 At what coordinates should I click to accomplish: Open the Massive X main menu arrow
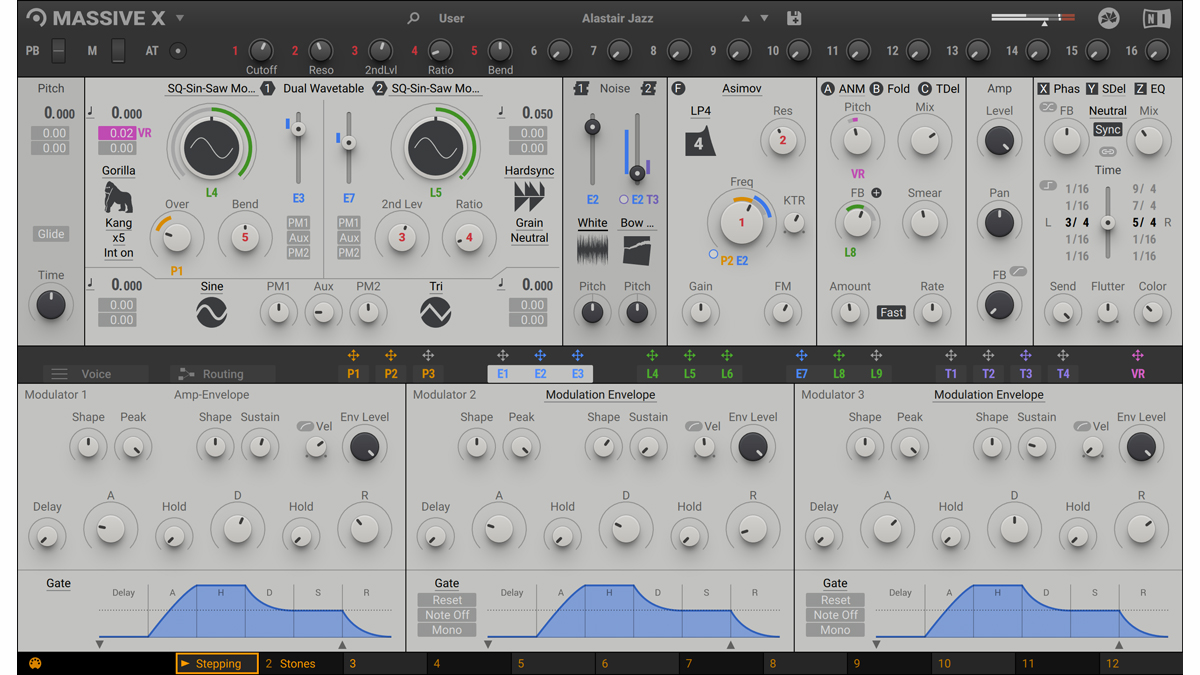[x=180, y=18]
